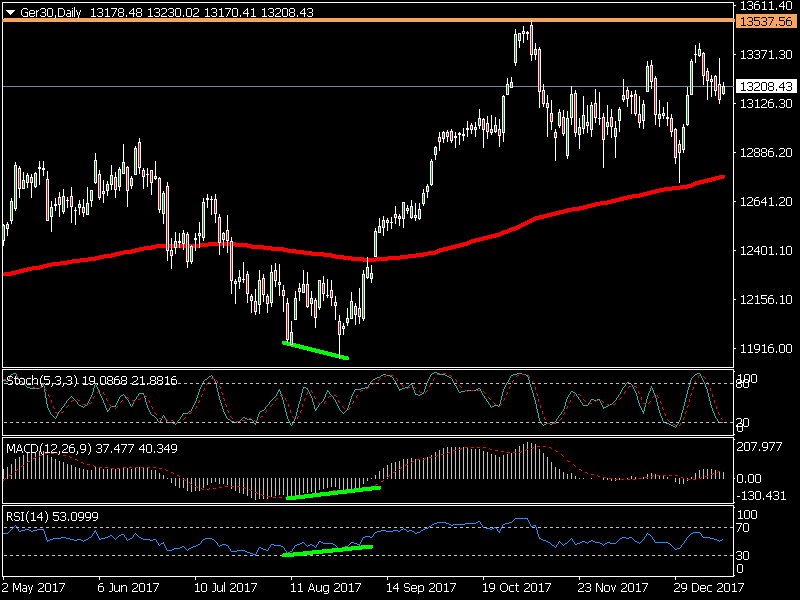Click the 2 May 2017 date marker
The image size is (800, 600).
point(36,588)
